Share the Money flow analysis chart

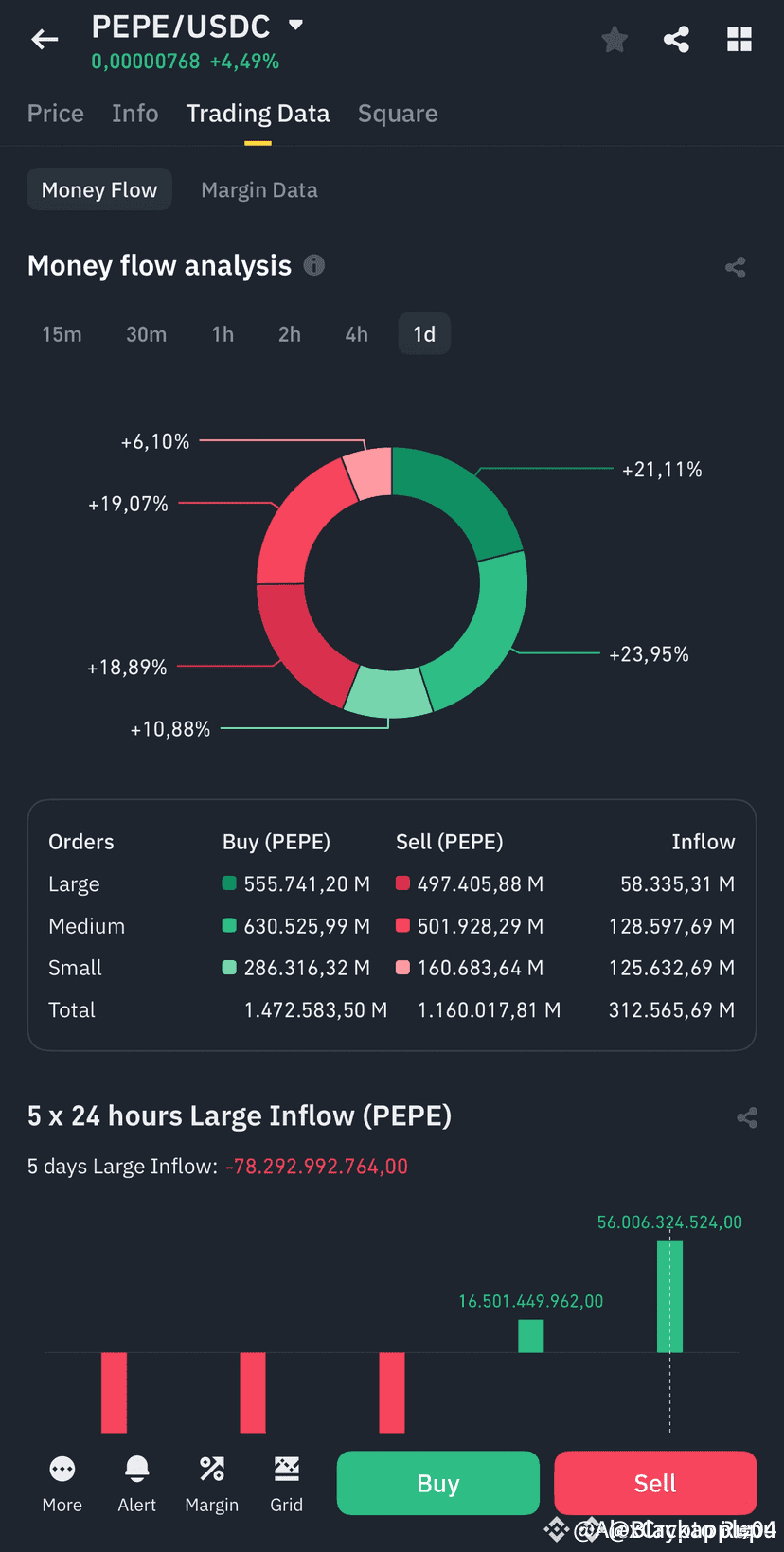[736, 267]
